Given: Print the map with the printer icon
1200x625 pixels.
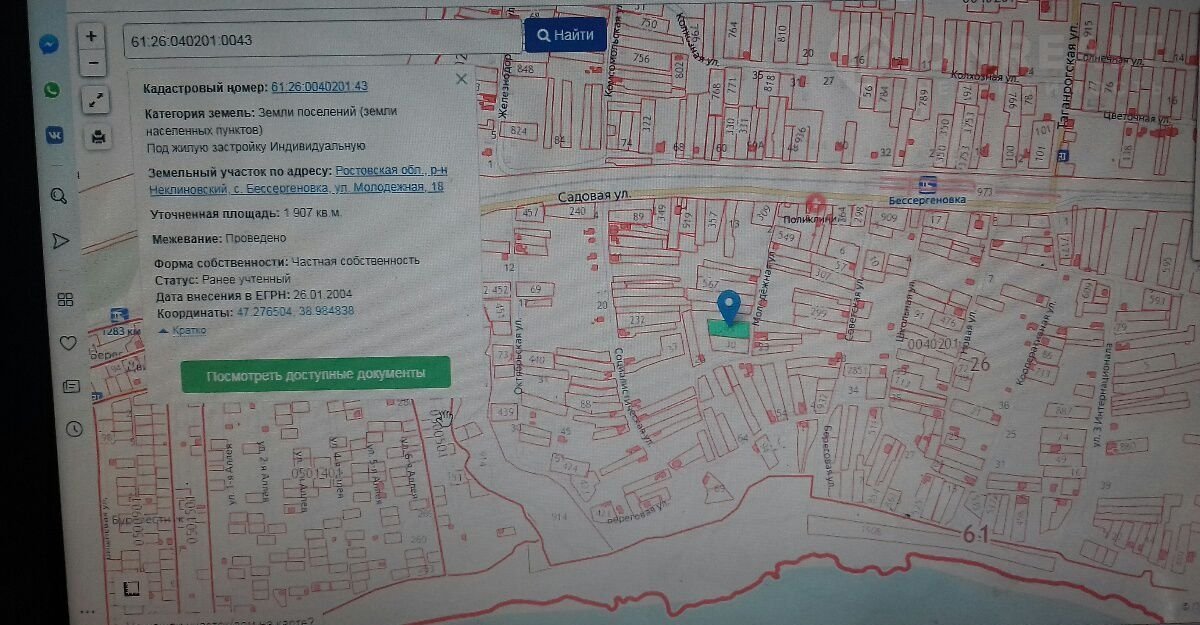Looking at the screenshot, I should coord(98,136).
